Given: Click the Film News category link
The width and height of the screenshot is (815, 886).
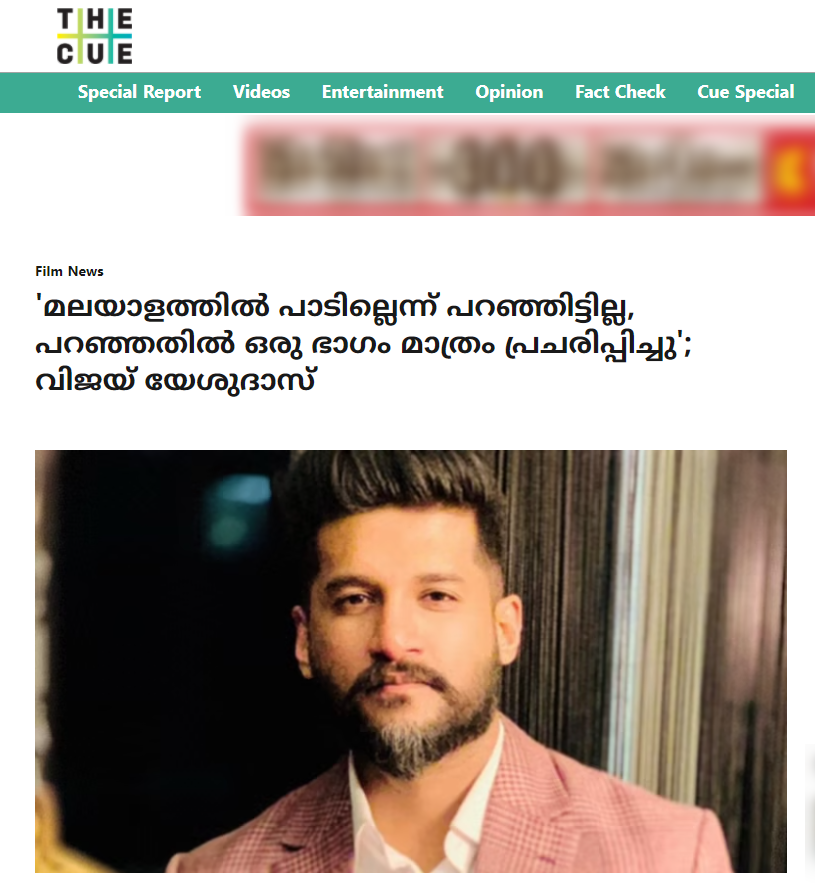Looking at the screenshot, I should [x=70, y=271].
